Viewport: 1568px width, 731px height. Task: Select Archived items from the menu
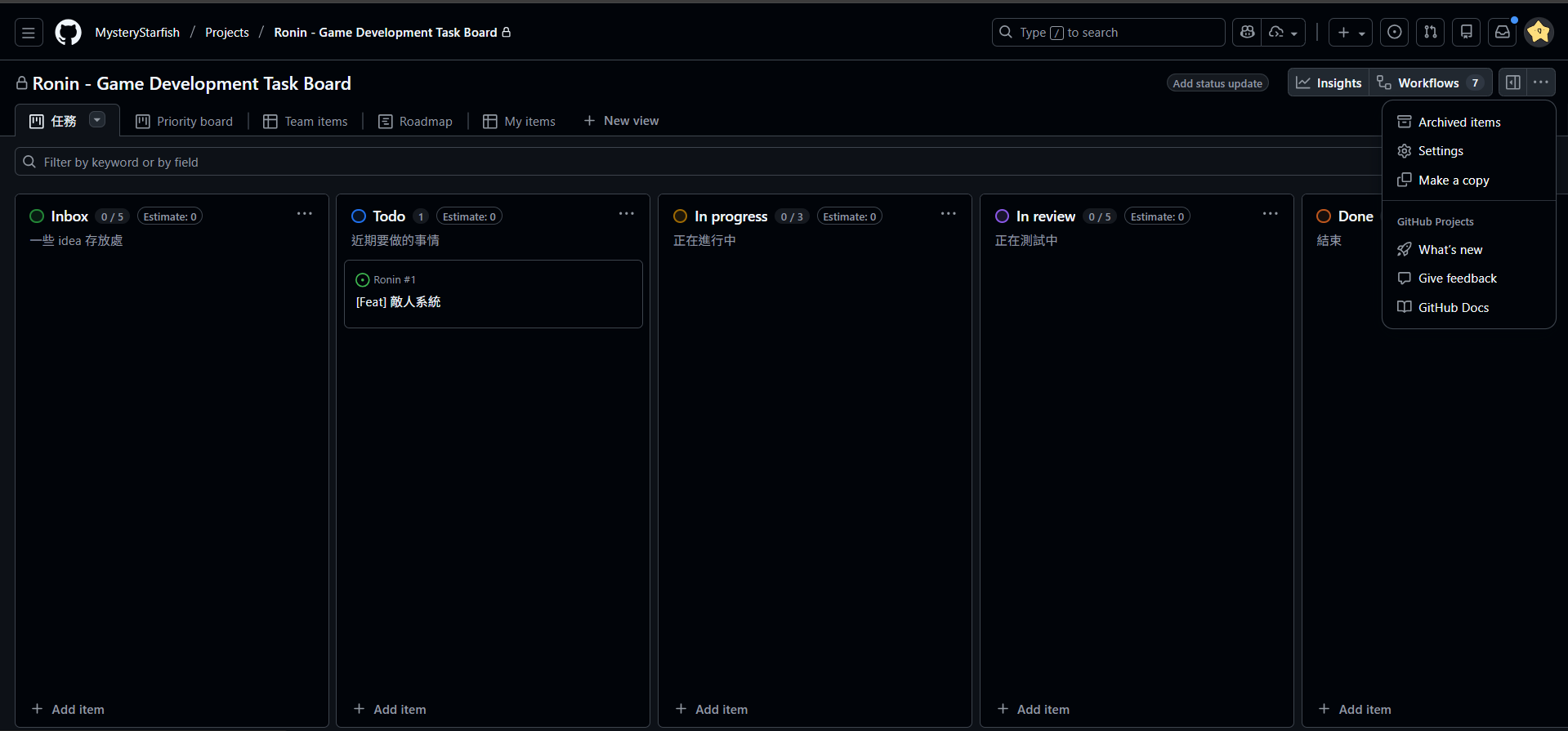pyautogui.click(x=1459, y=123)
